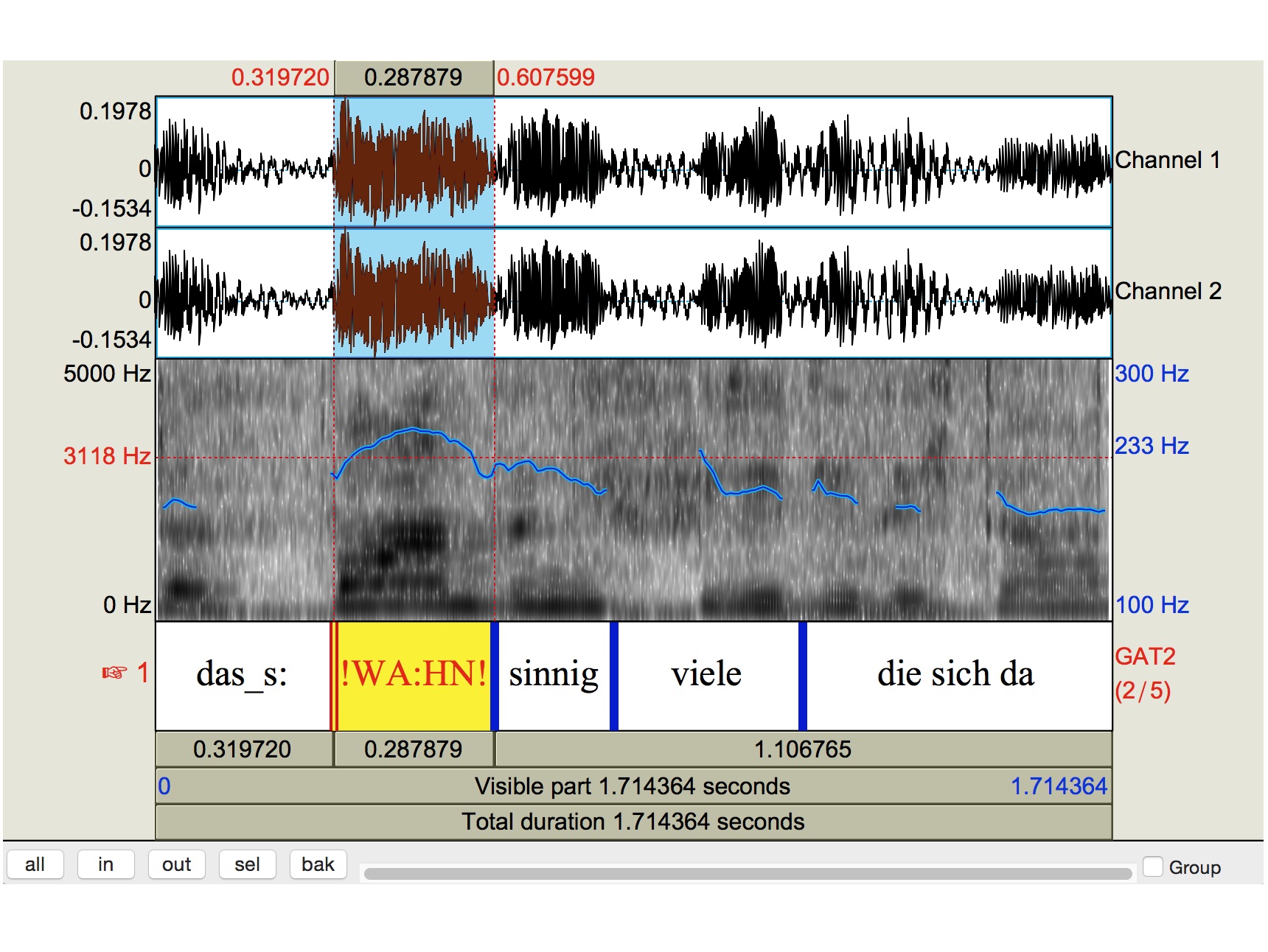Play the Visible part 1.714364 seconds bar

coord(633,786)
